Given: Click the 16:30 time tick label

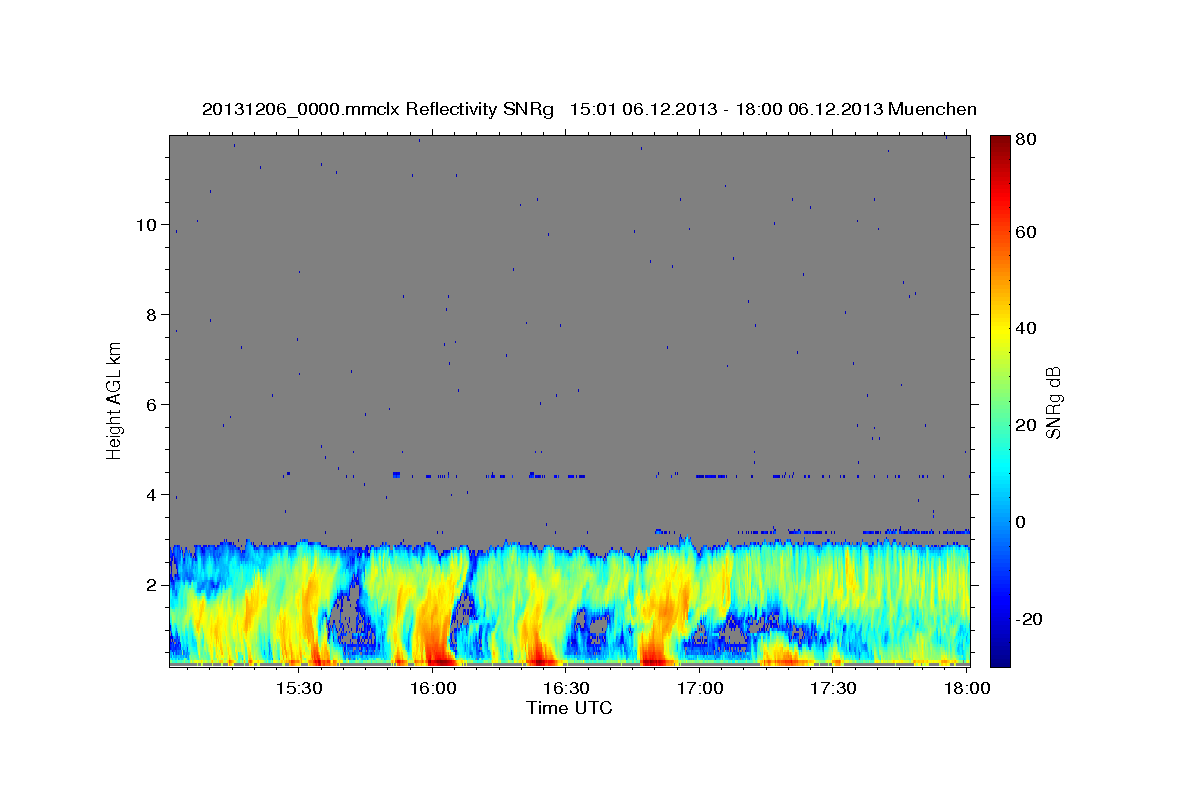Looking at the screenshot, I should (566, 689).
